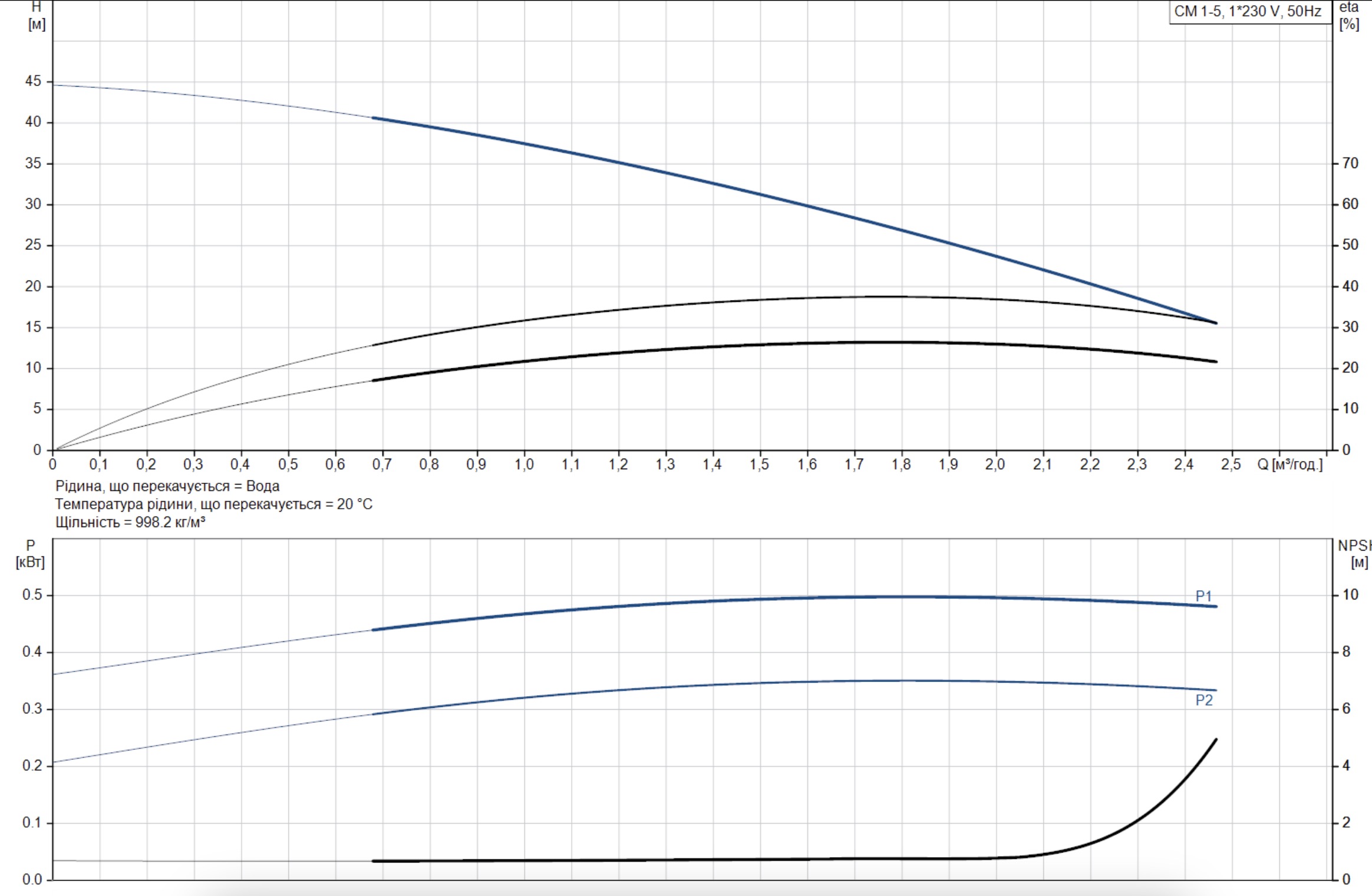
Task: Click the eta [%] axis title
Action: click(x=1349, y=16)
